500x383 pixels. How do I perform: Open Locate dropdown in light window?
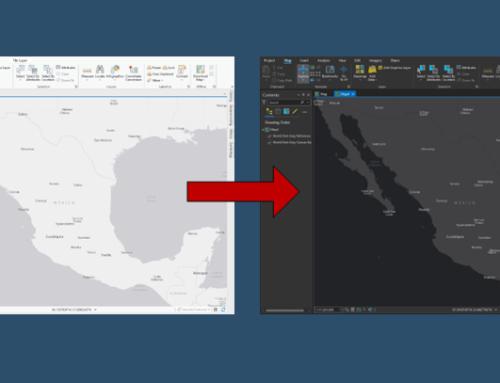click(100, 80)
